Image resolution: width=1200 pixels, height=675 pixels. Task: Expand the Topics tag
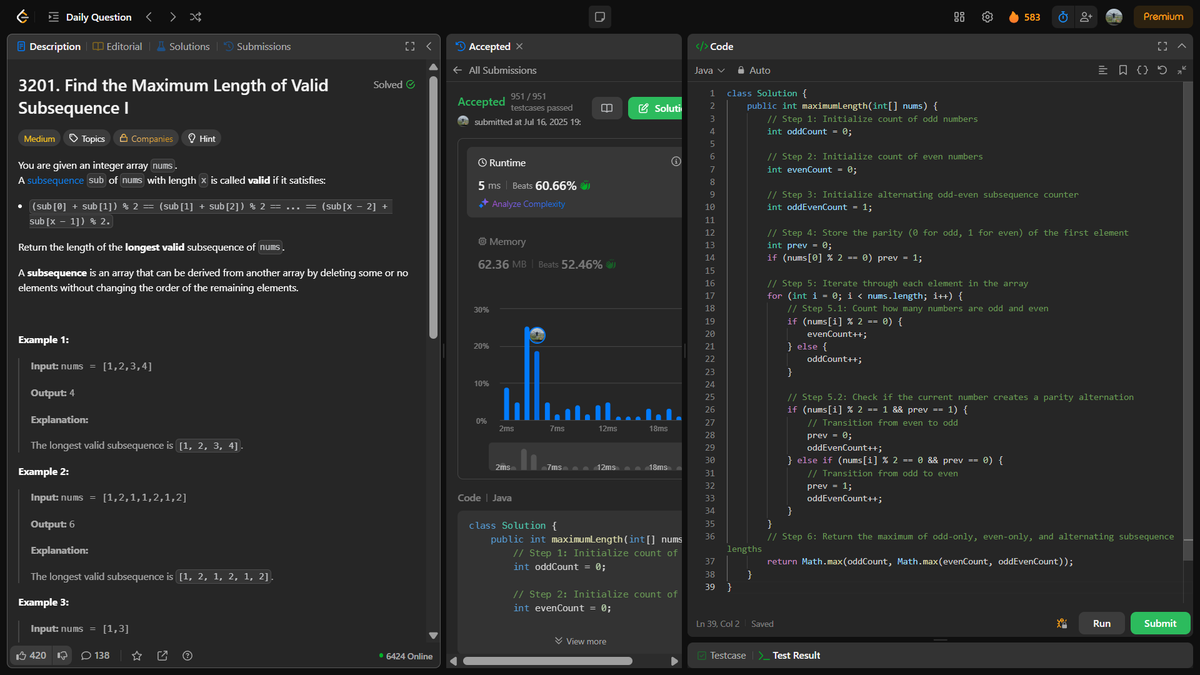coord(86,139)
